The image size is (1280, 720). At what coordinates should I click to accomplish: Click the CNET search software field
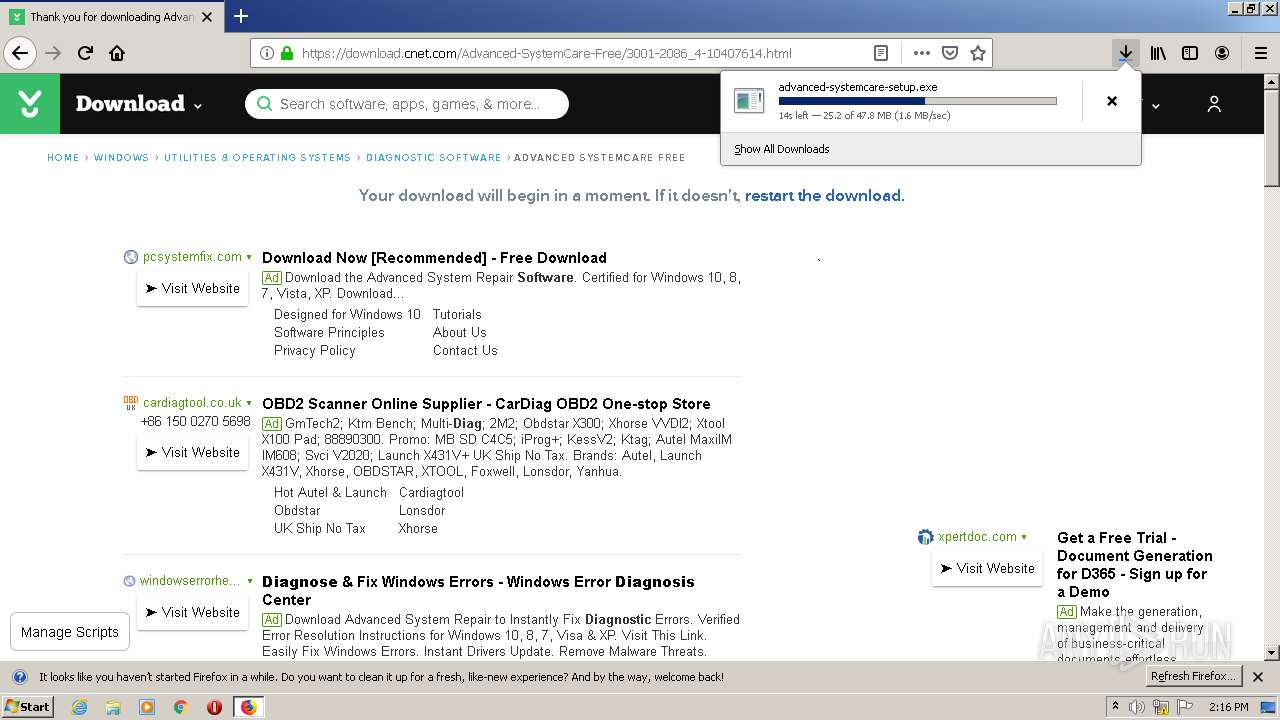coord(407,104)
